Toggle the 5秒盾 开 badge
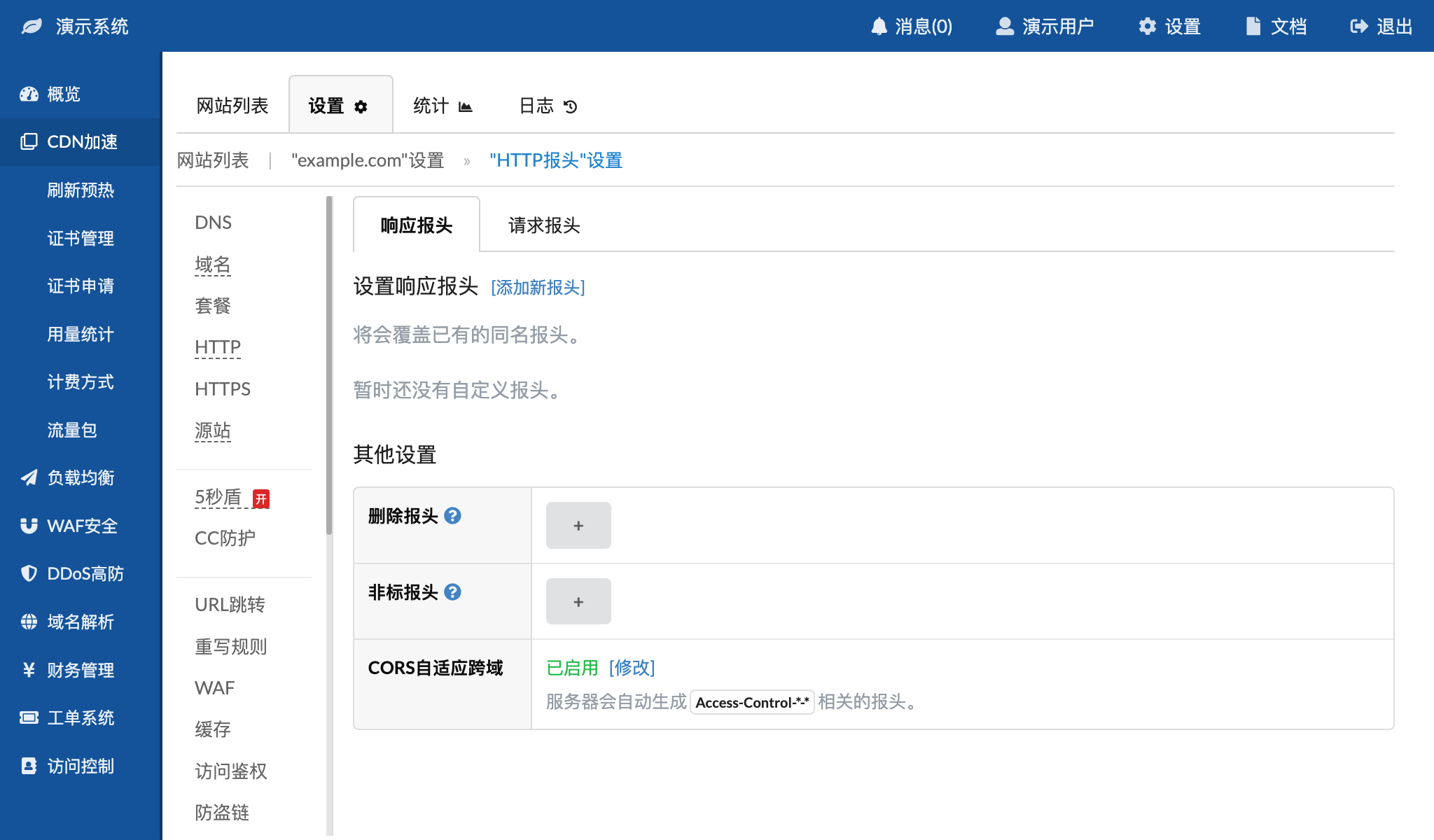This screenshot has height=840, width=1434. pyautogui.click(x=261, y=498)
